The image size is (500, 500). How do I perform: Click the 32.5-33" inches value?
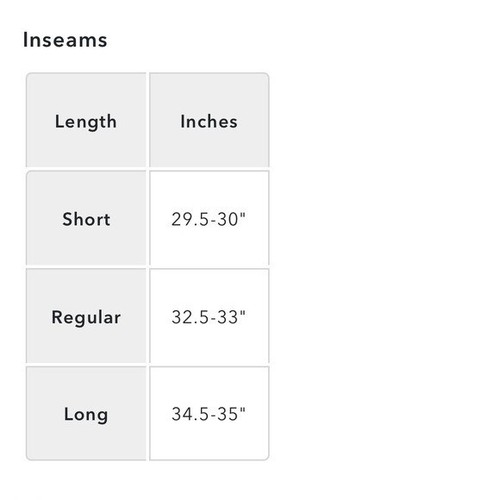pyautogui.click(x=208, y=317)
